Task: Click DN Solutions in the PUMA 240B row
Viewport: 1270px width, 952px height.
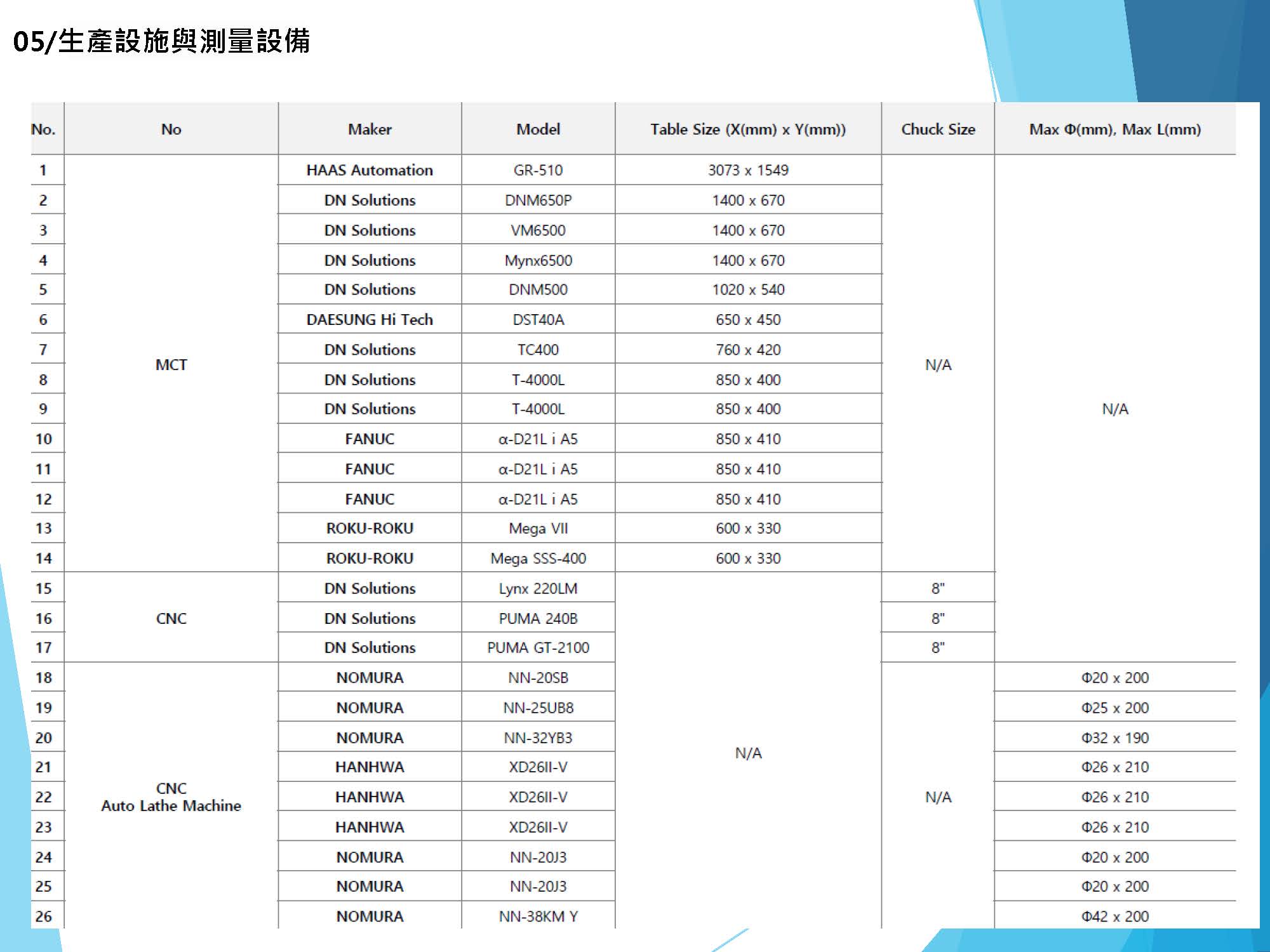Action: click(370, 618)
